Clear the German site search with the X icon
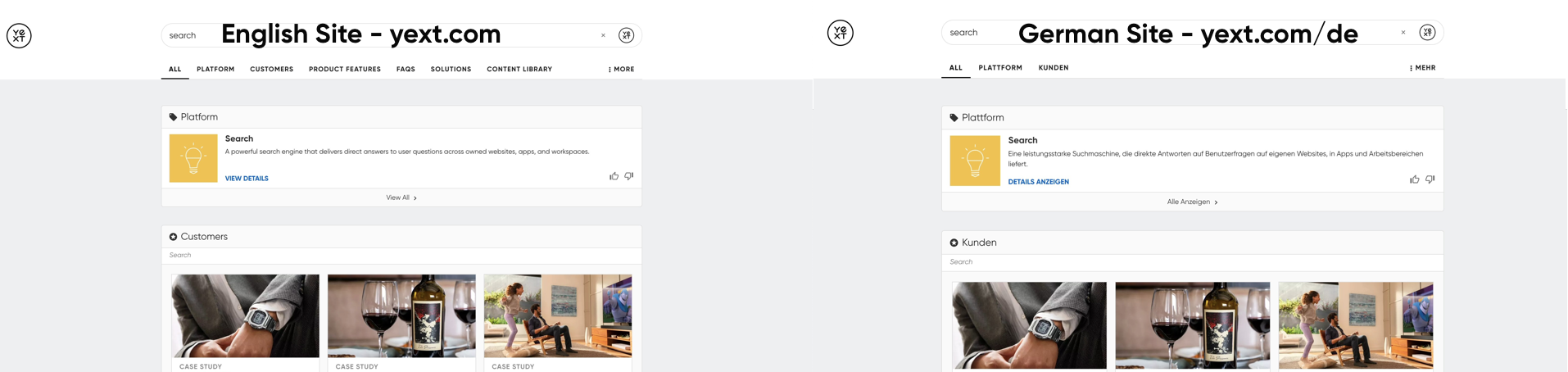1568x372 pixels. [x=1403, y=33]
